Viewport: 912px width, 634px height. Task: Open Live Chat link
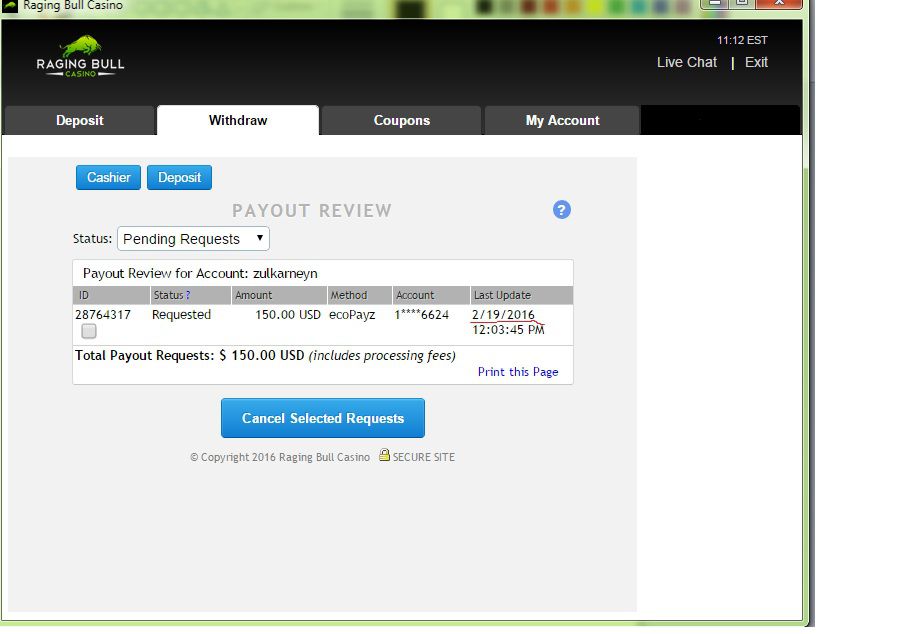pyautogui.click(x=687, y=62)
